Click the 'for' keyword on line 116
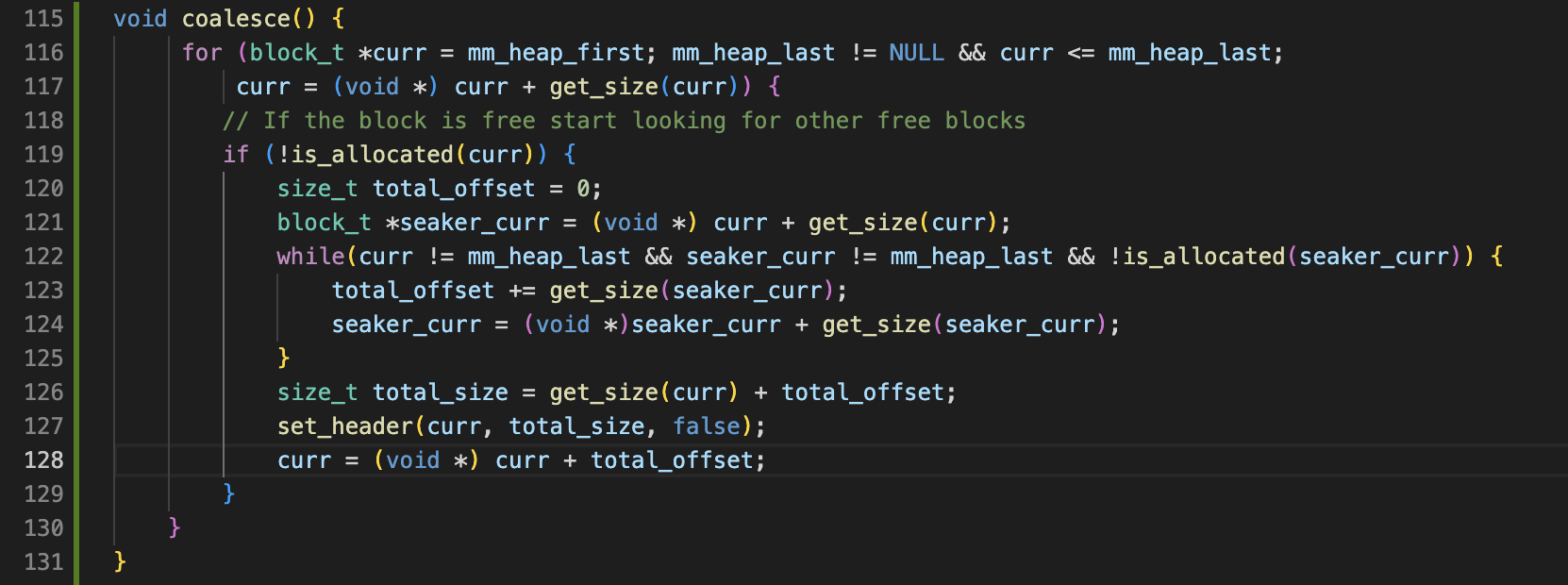The width and height of the screenshot is (1568, 585). coord(202,53)
